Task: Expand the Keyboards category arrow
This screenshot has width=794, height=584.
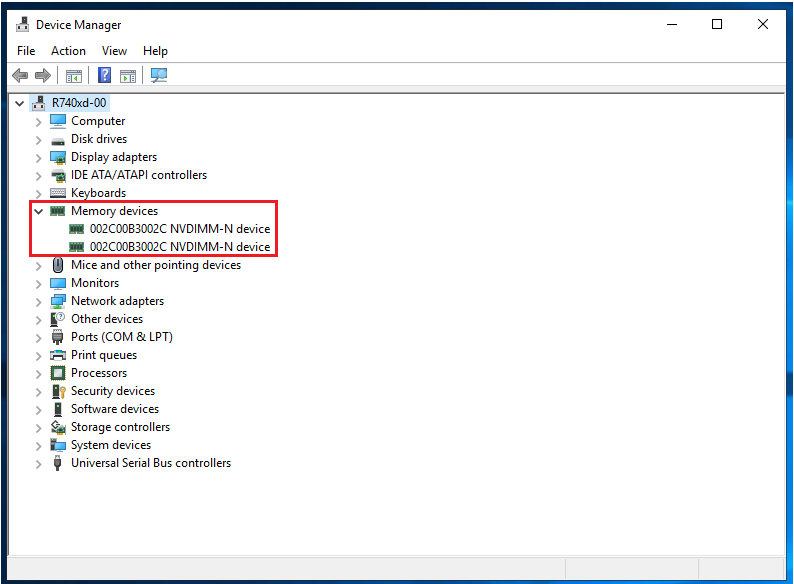Action: [38, 194]
